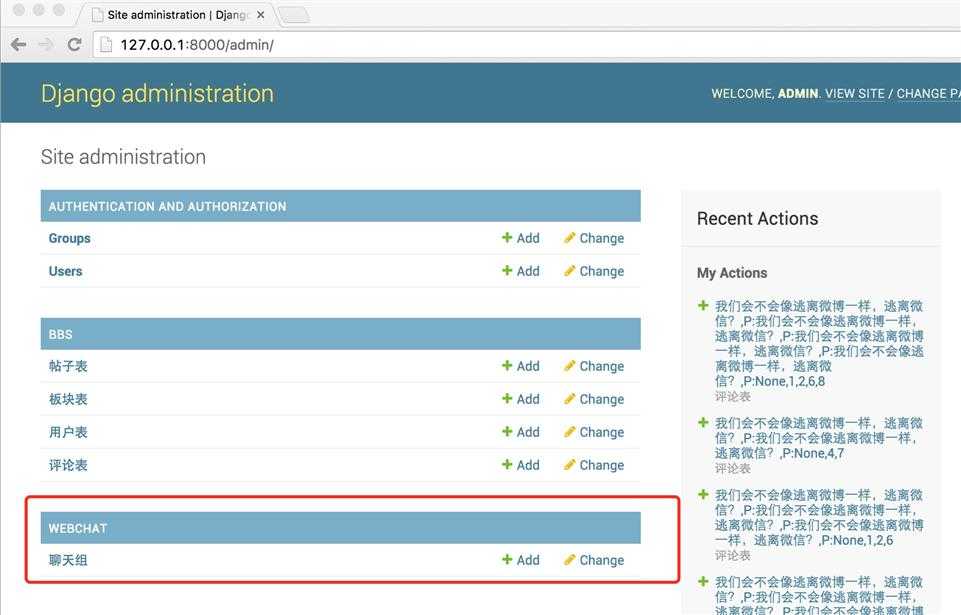961x615 pixels.
Task: Click Add in the 评论表 row
Action: [528, 465]
